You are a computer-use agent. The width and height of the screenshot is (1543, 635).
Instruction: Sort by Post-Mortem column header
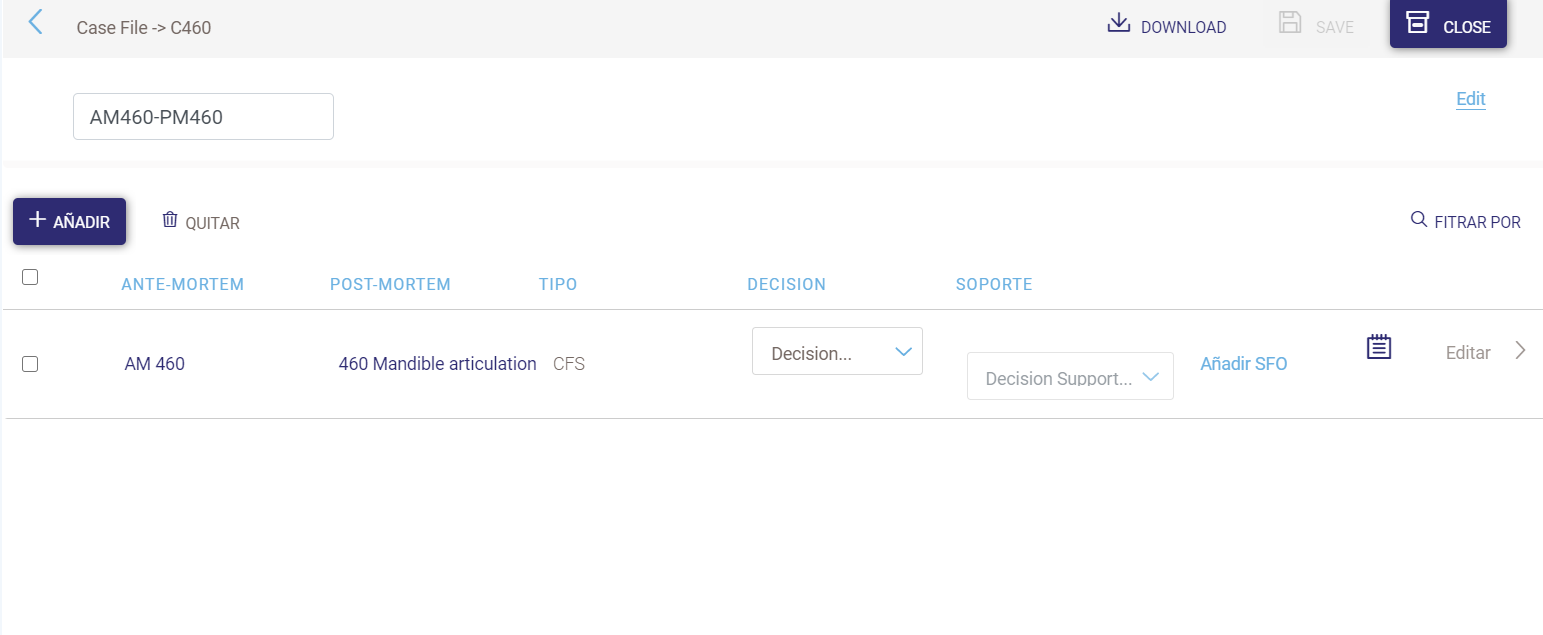point(390,284)
